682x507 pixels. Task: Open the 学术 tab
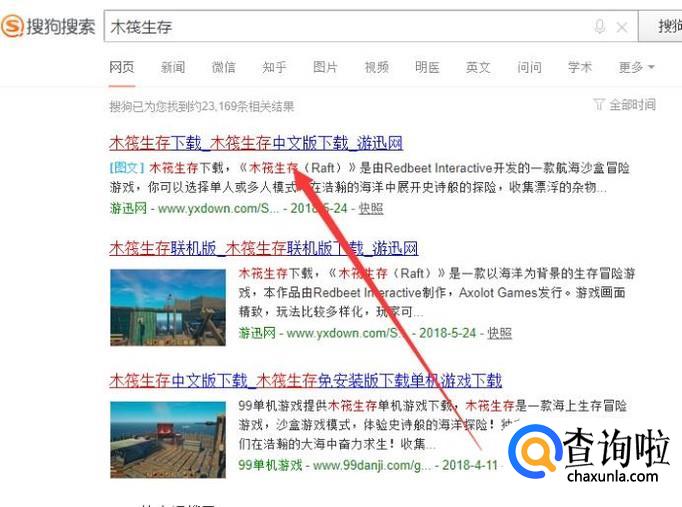(580, 67)
